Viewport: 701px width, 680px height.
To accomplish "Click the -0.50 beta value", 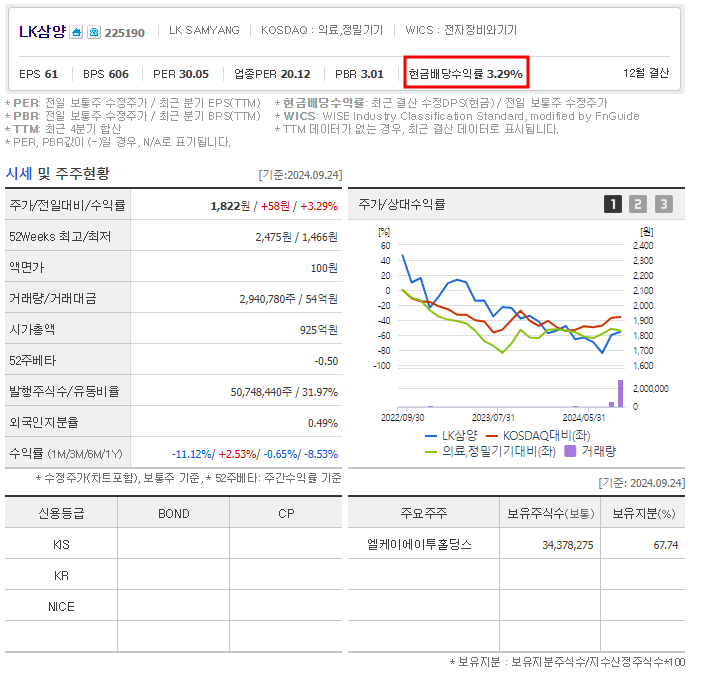I will click(326, 361).
